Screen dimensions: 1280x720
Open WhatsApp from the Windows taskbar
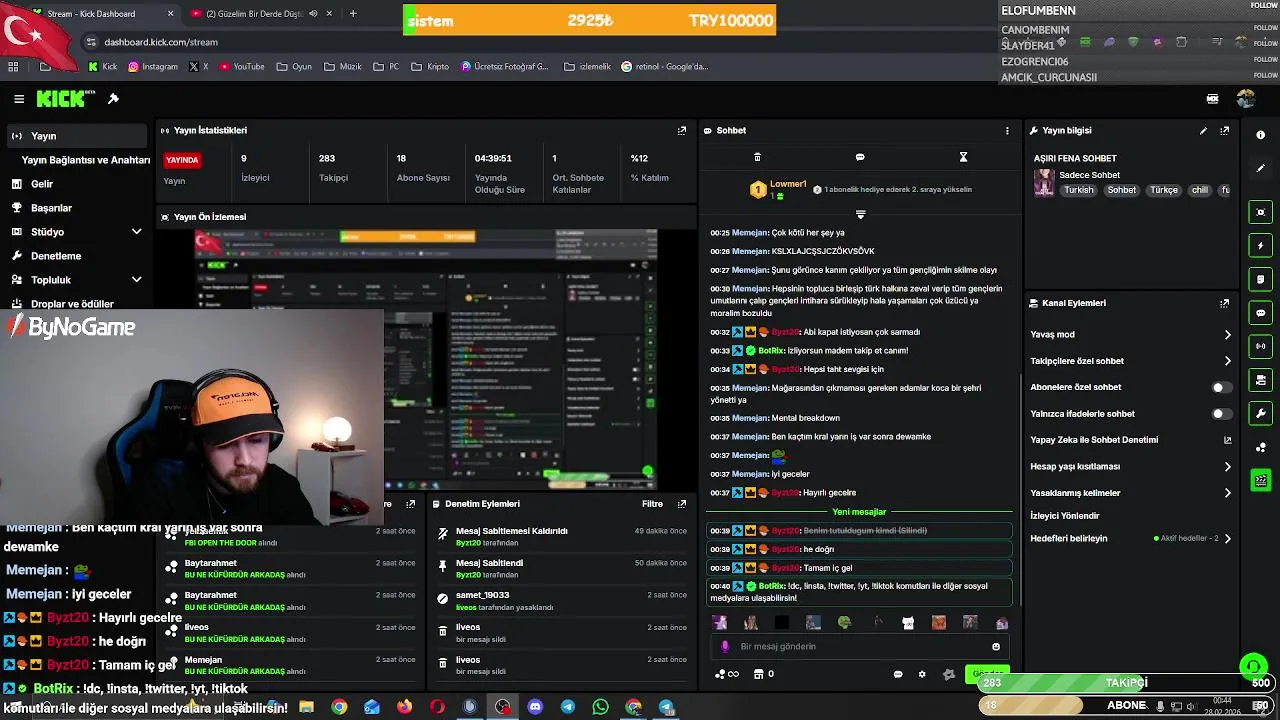600,707
